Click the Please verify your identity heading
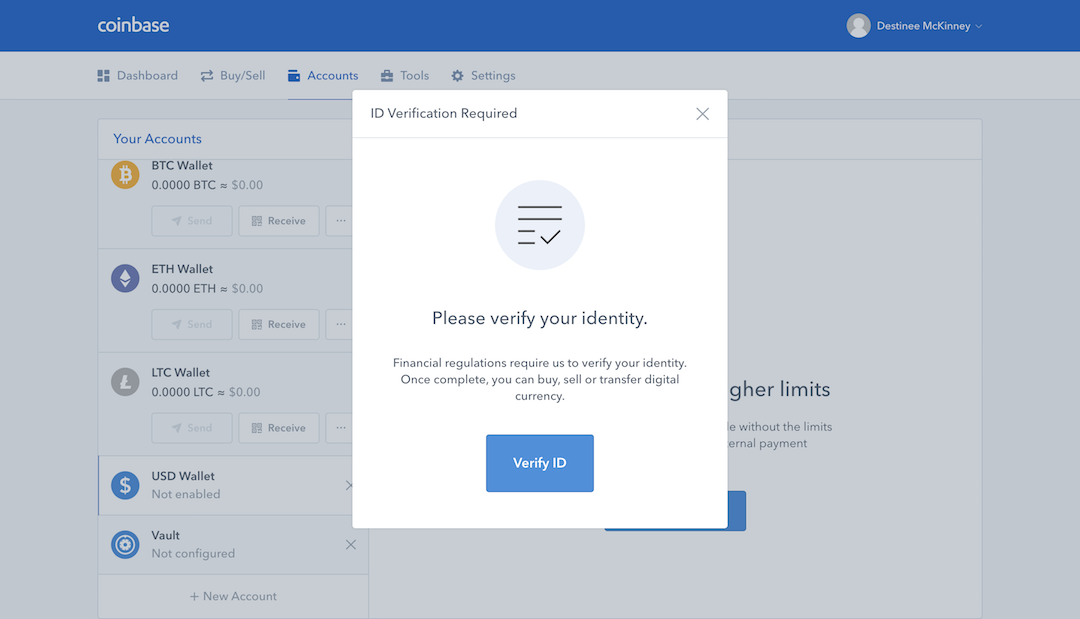Screen dimensions: 1080x619 coord(539,318)
